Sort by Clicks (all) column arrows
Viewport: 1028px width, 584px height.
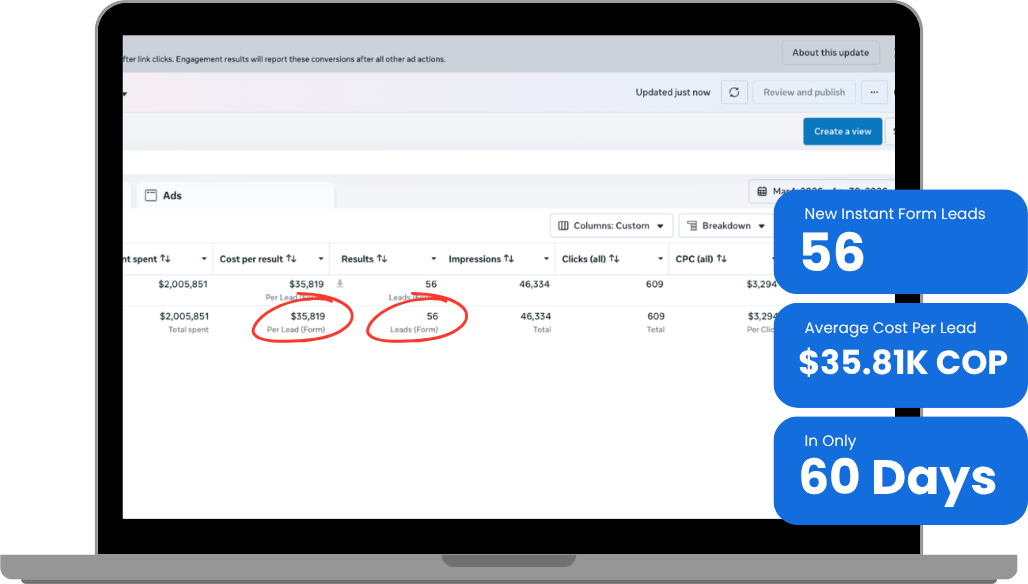[x=614, y=259]
